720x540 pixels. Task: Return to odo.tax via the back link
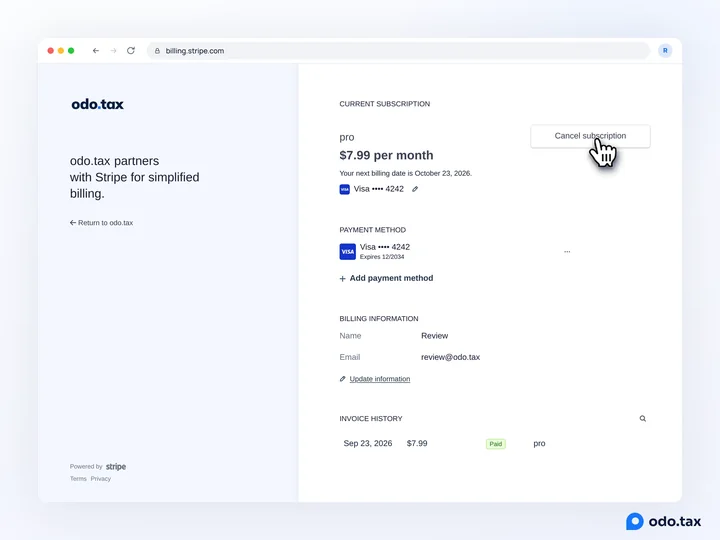101,223
